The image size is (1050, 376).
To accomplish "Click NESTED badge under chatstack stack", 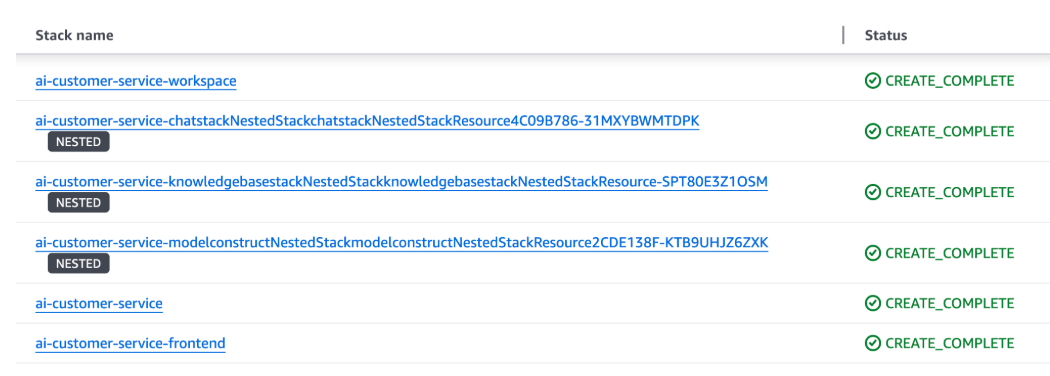I will pos(78,141).
